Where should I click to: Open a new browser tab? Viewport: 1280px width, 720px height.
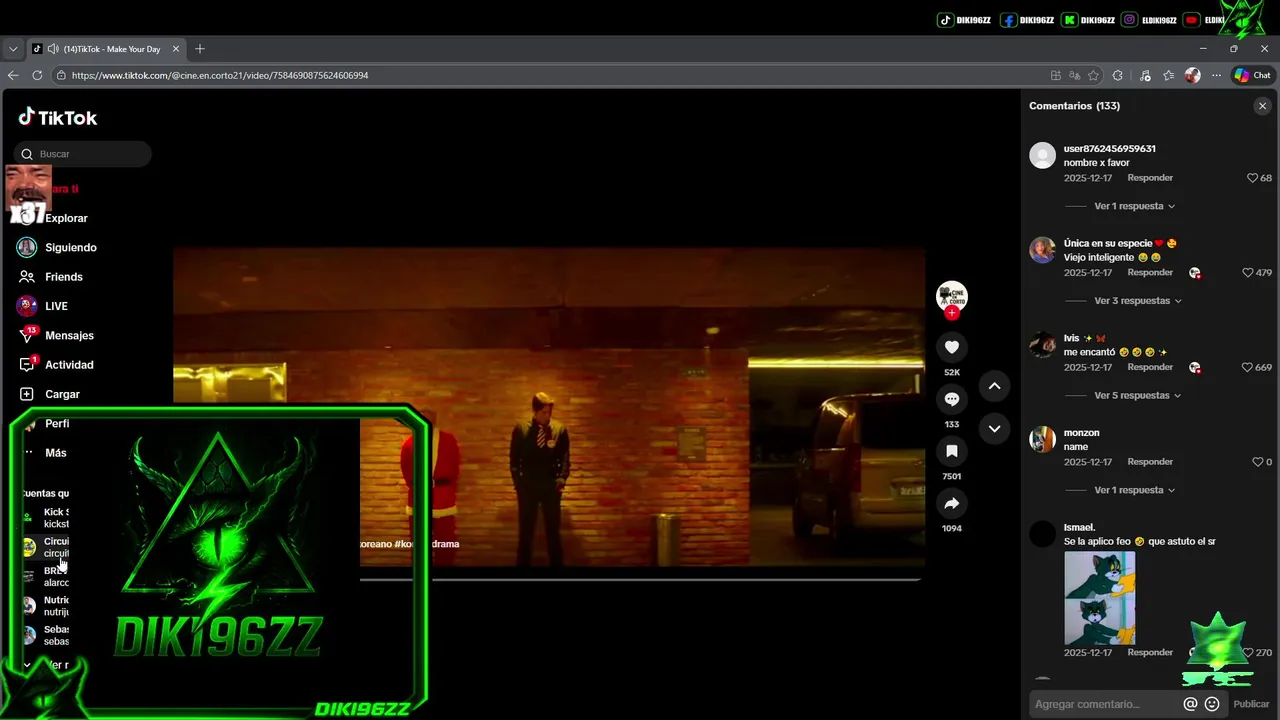tap(200, 49)
